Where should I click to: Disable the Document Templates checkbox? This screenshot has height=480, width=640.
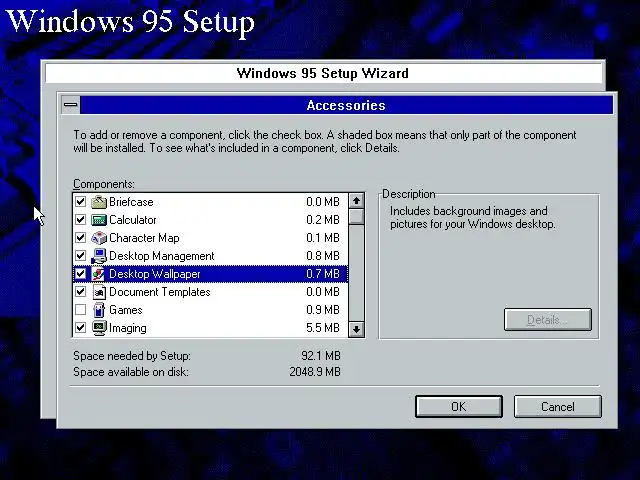pos(81,291)
